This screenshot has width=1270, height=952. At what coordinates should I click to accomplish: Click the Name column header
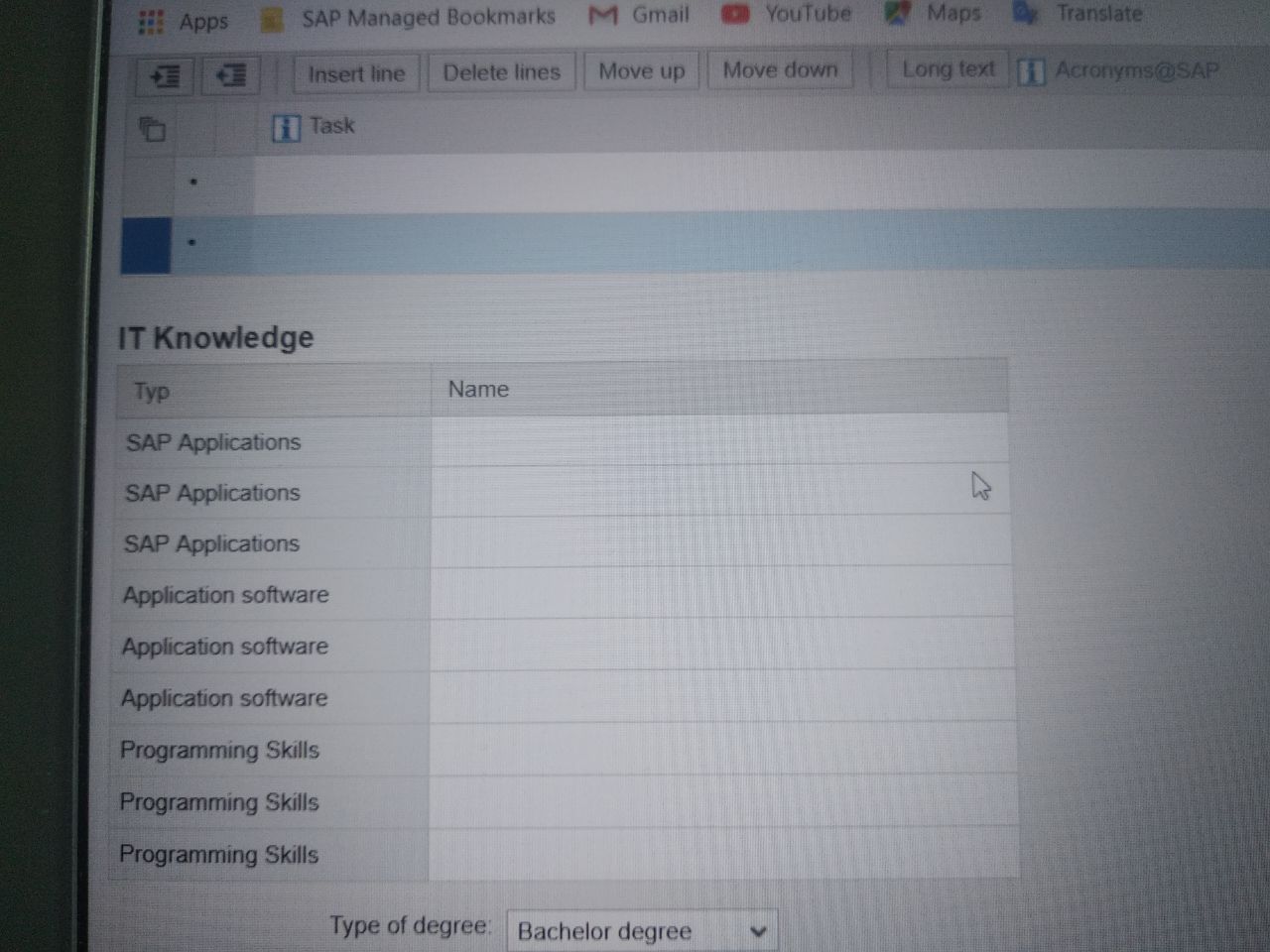(x=720, y=388)
